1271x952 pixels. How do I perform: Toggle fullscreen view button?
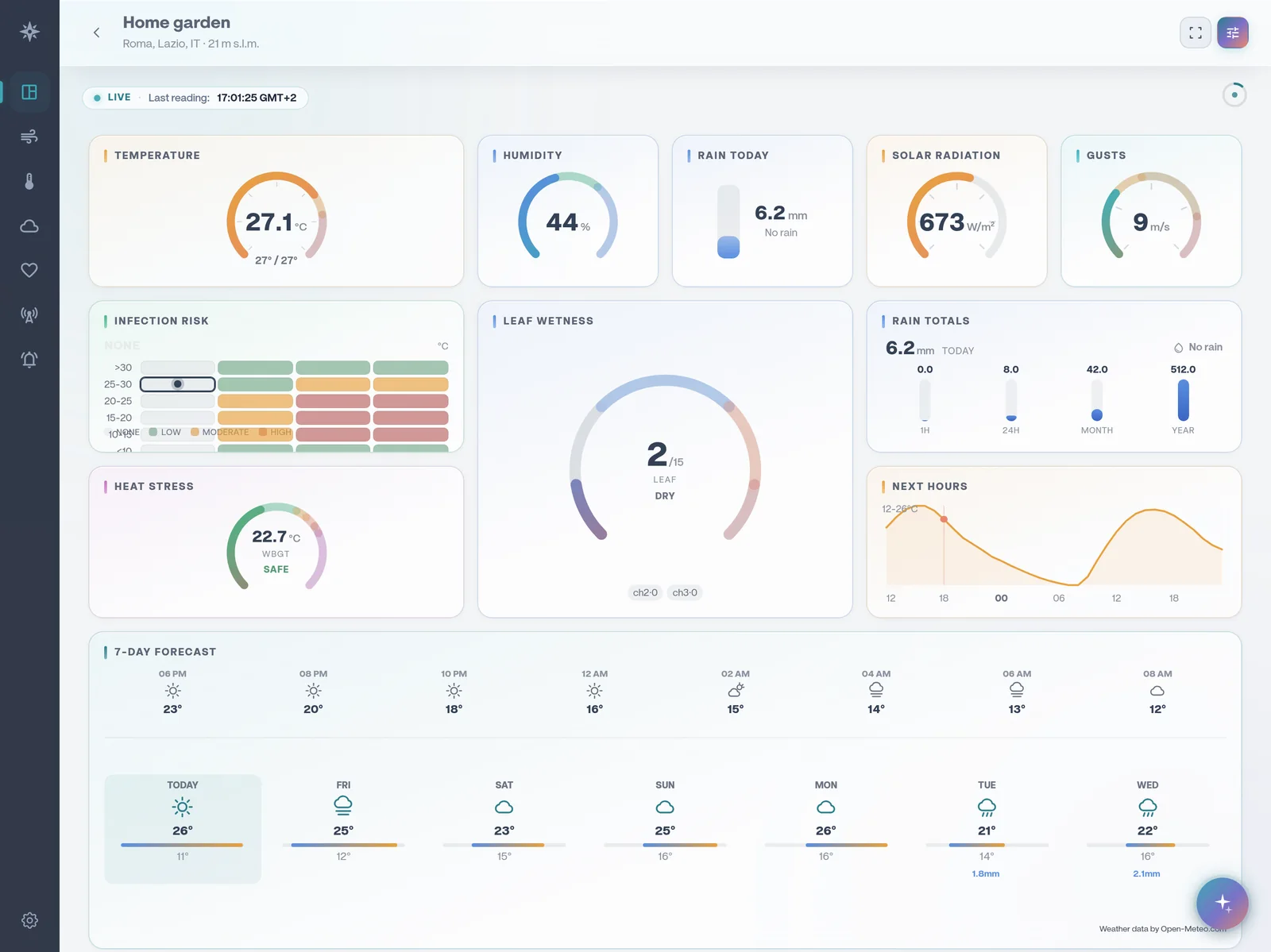(x=1196, y=33)
